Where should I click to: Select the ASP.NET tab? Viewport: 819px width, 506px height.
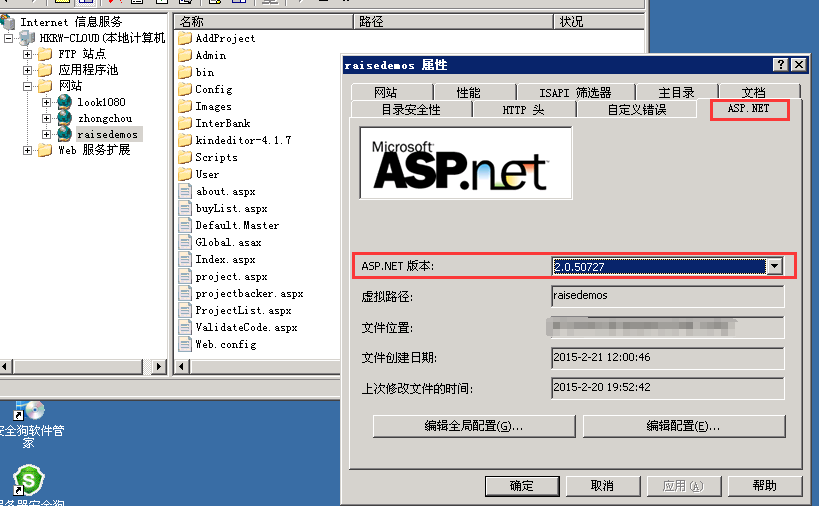point(748,109)
